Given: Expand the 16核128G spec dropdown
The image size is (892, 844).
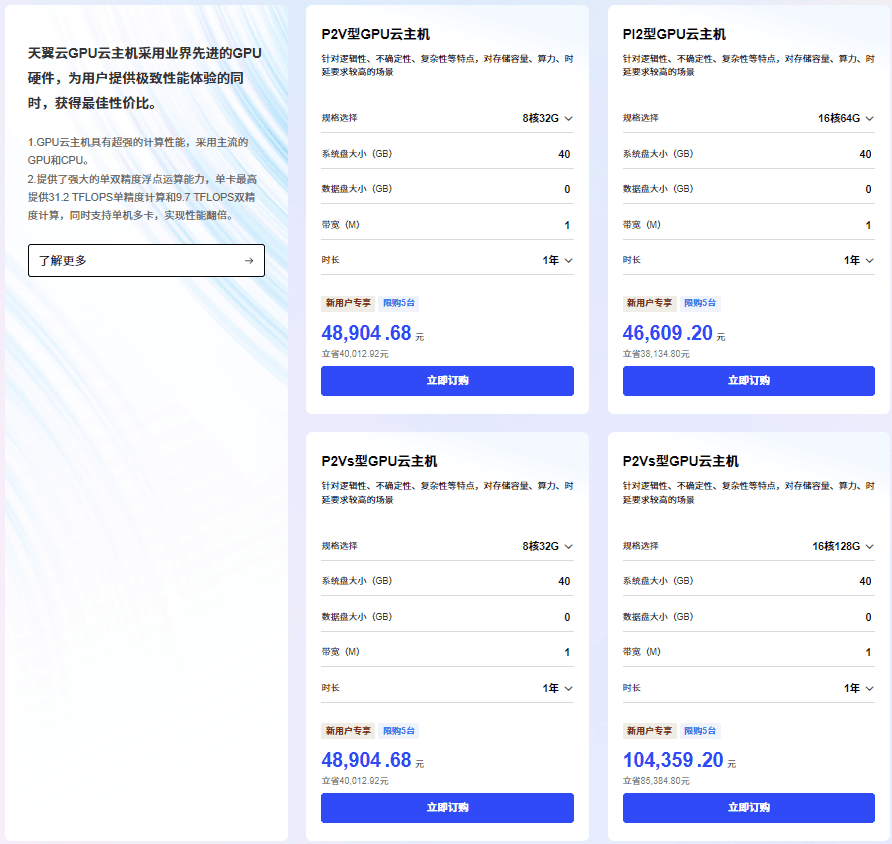Looking at the screenshot, I should pyautogui.click(x=843, y=546).
